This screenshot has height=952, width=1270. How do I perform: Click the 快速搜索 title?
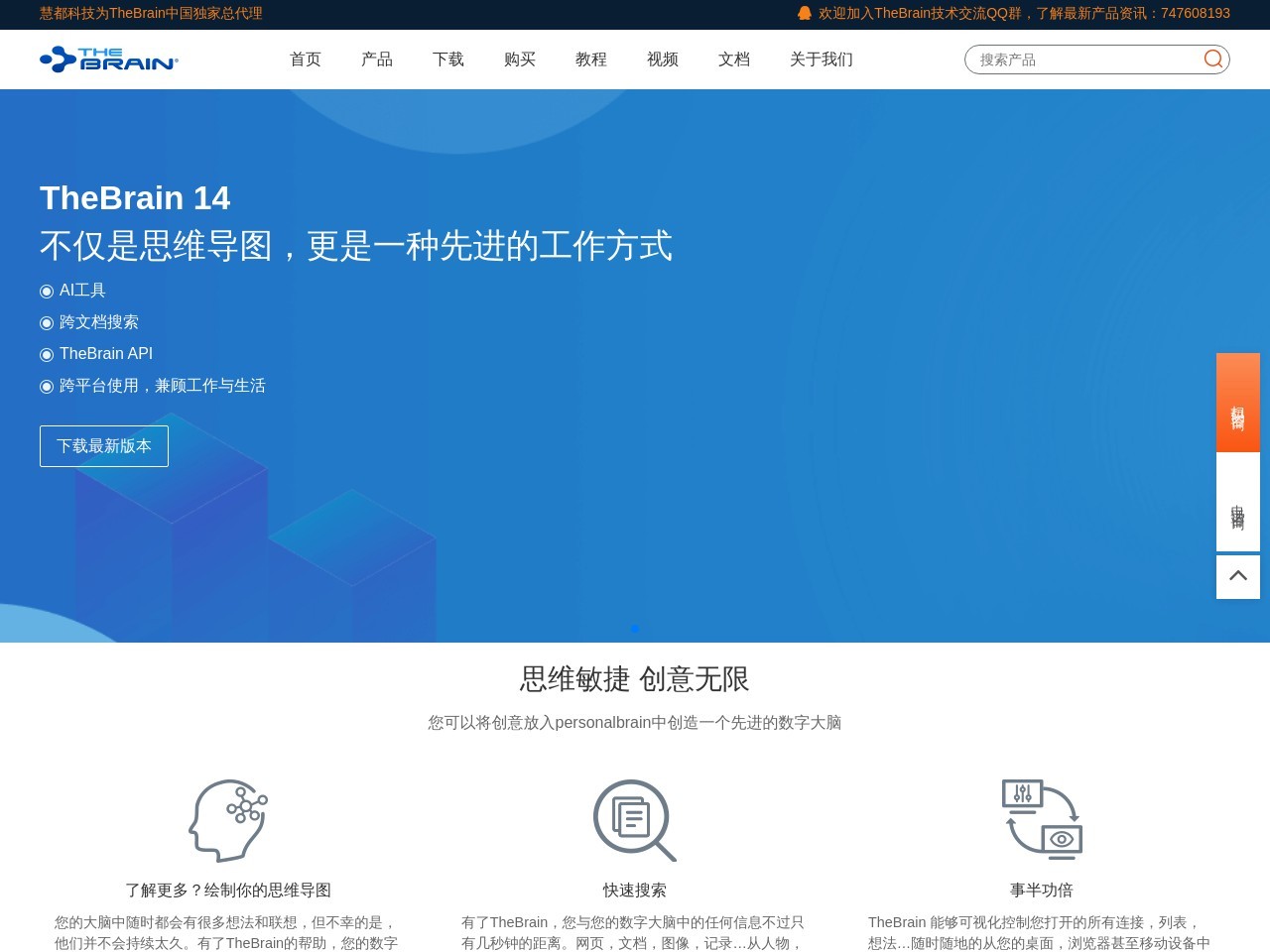pyautogui.click(x=635, y=891)
